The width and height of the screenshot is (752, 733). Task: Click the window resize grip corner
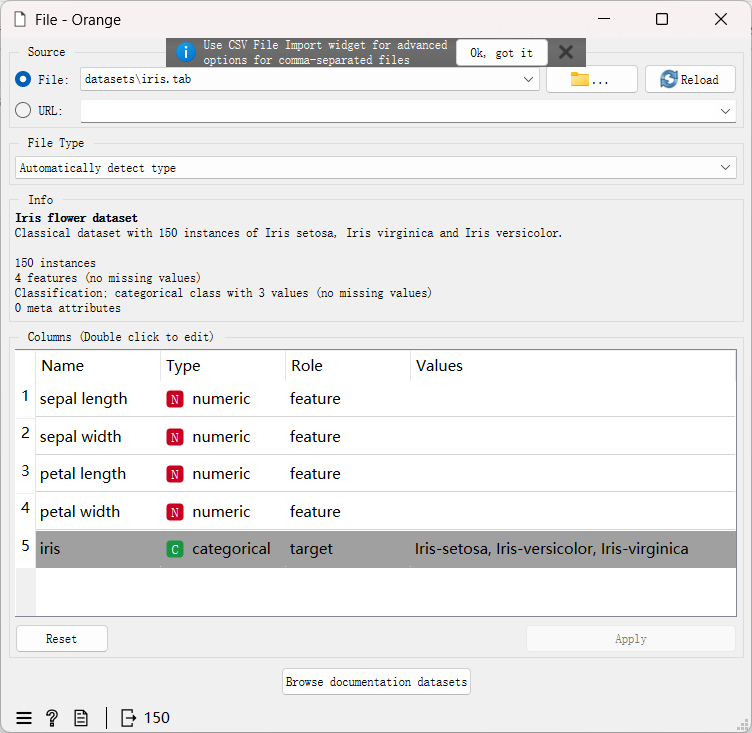pos(744,724)
